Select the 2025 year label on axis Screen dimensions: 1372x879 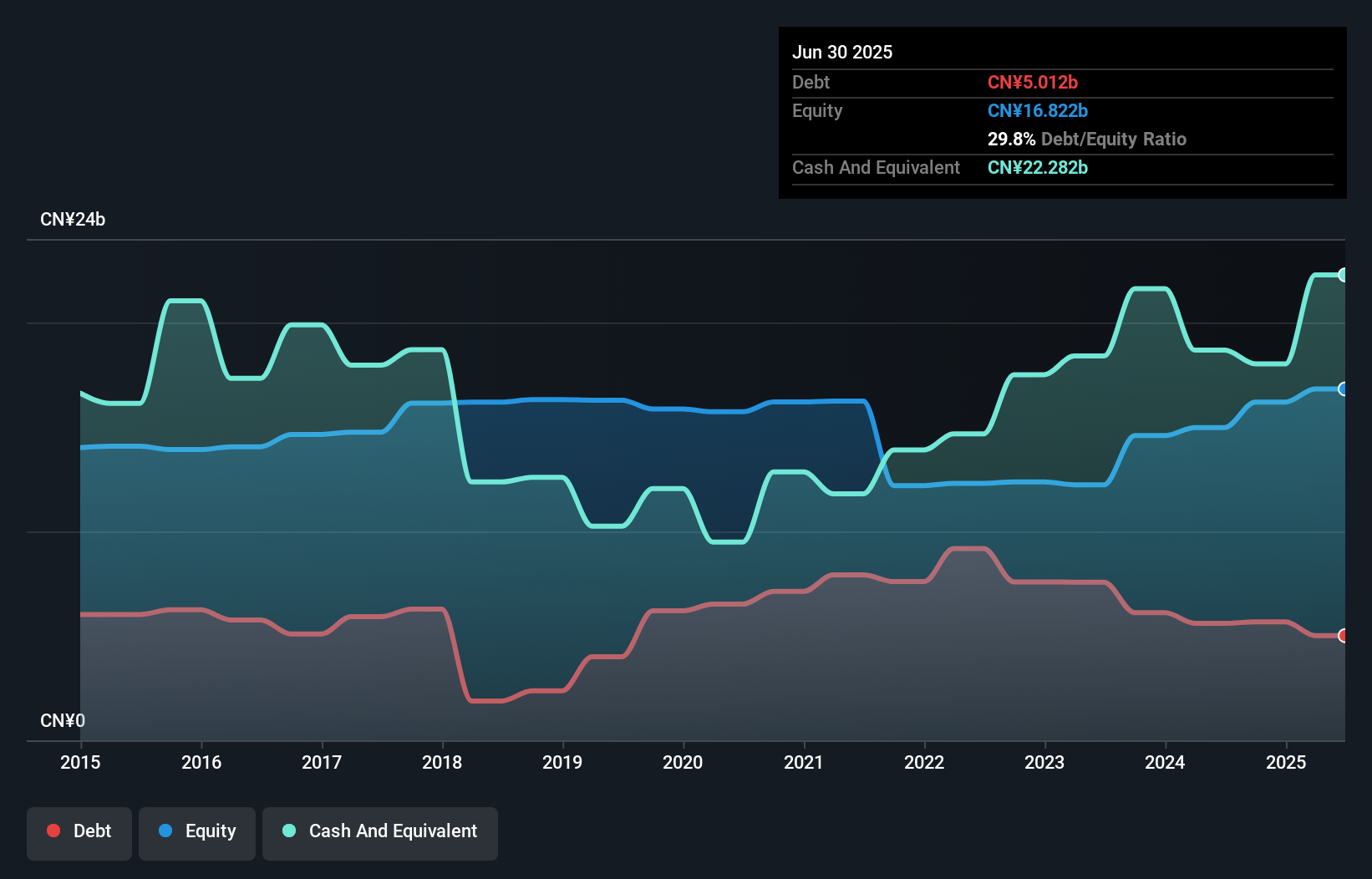click(x=1287, y=762)
